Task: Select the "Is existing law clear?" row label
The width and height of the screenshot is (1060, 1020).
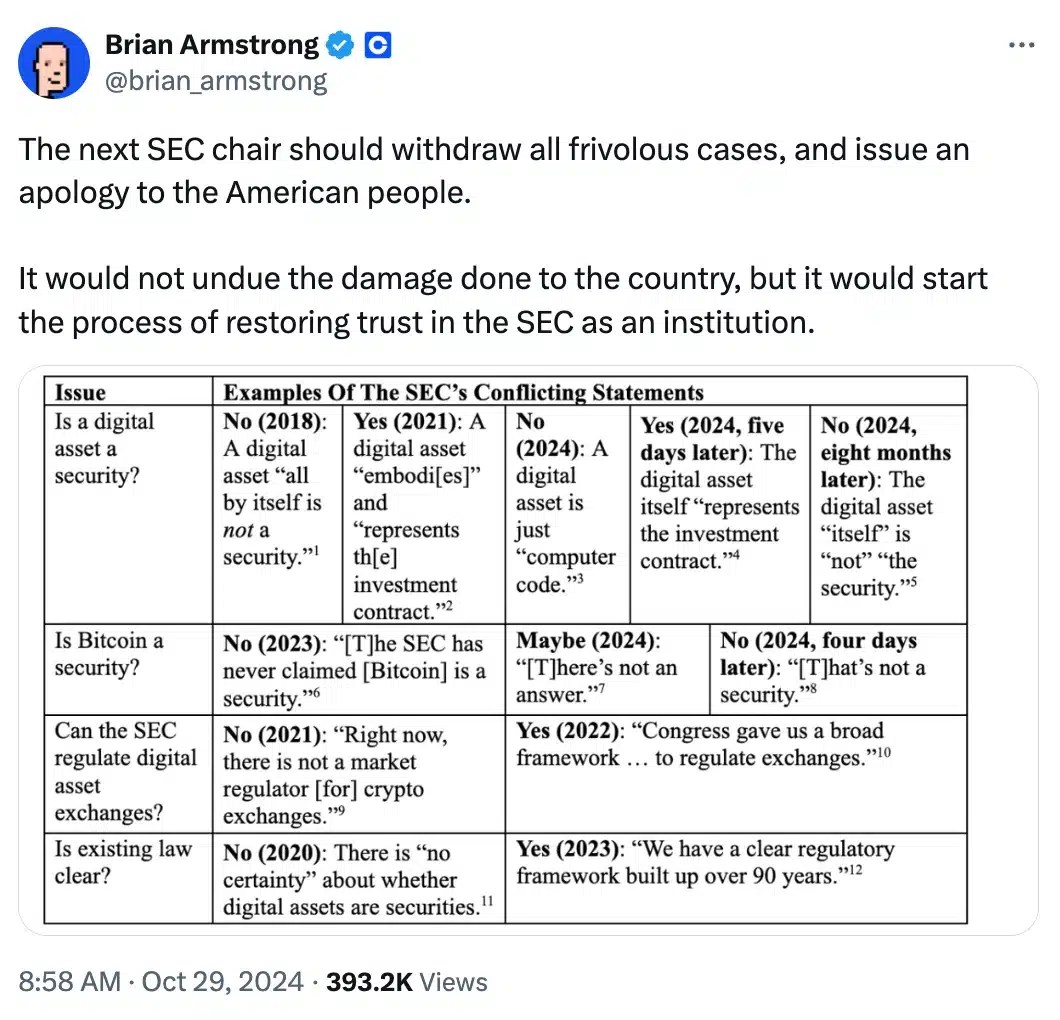Action: (x=122, y=862)
